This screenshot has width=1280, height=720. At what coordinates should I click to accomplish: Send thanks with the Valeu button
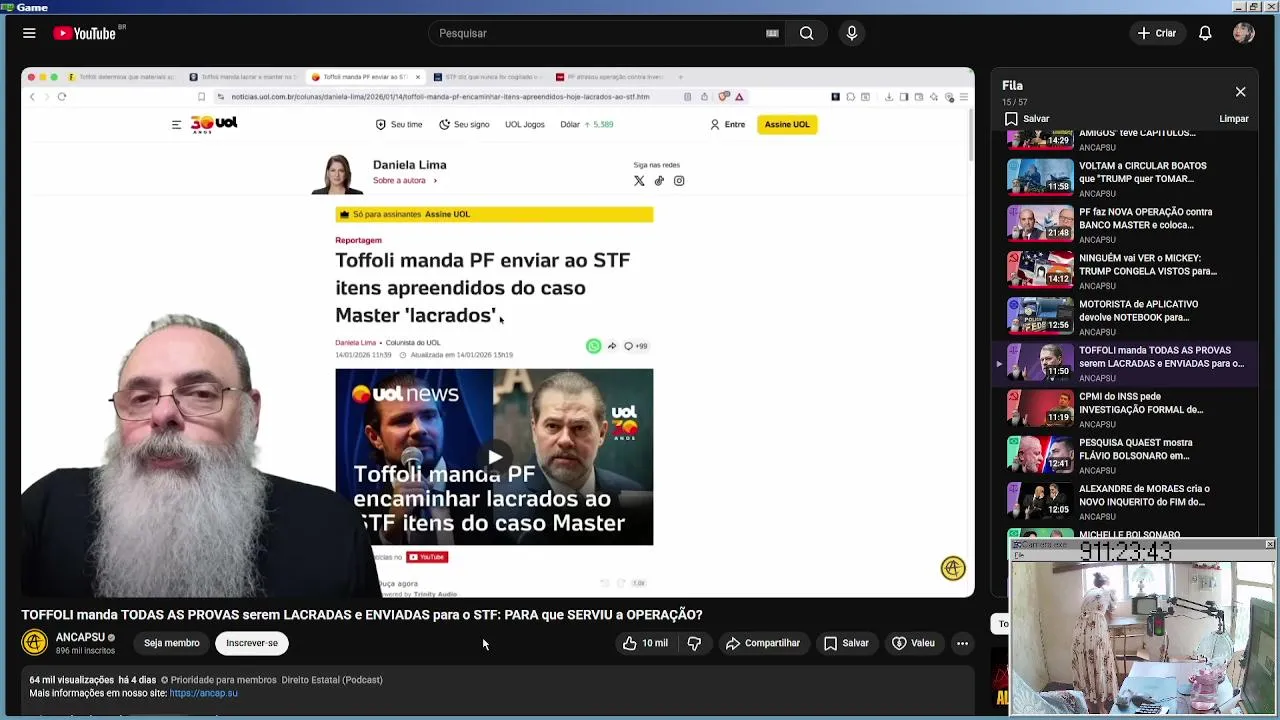(x=913, y=643)
